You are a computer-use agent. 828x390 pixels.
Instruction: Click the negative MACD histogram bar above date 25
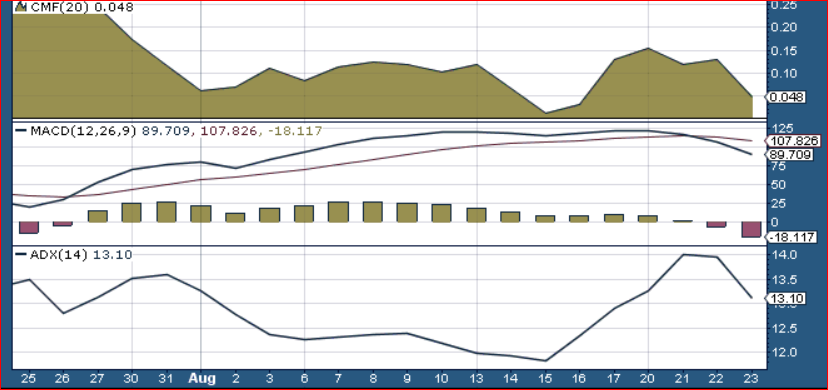tap(29, 227)
